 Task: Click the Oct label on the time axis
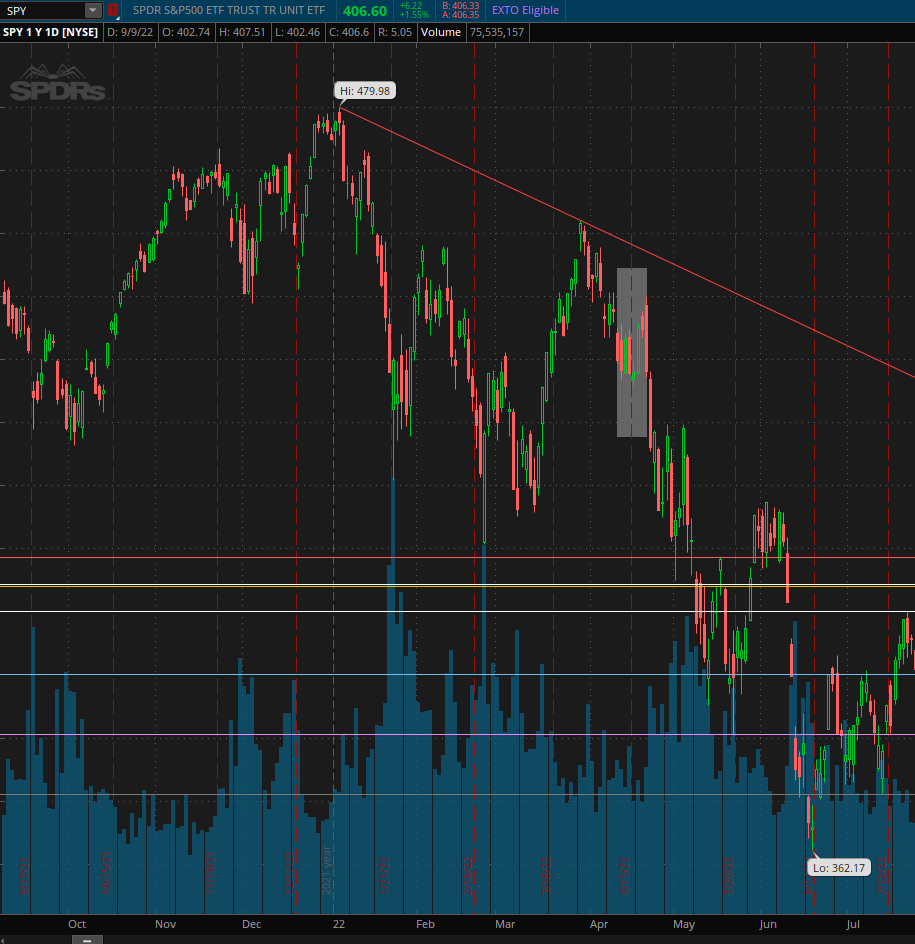[x=77, y=924]
